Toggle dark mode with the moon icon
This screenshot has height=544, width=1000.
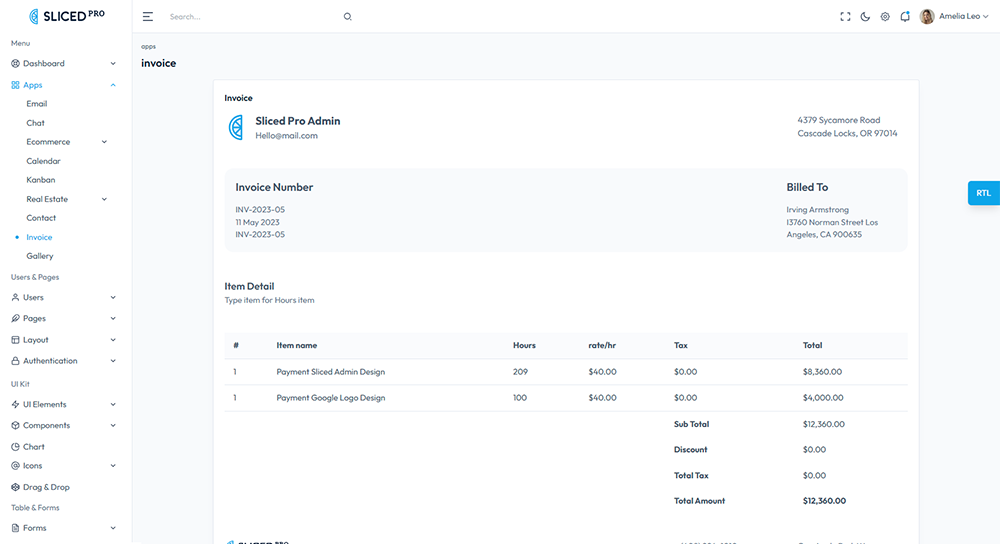(865, 17)
